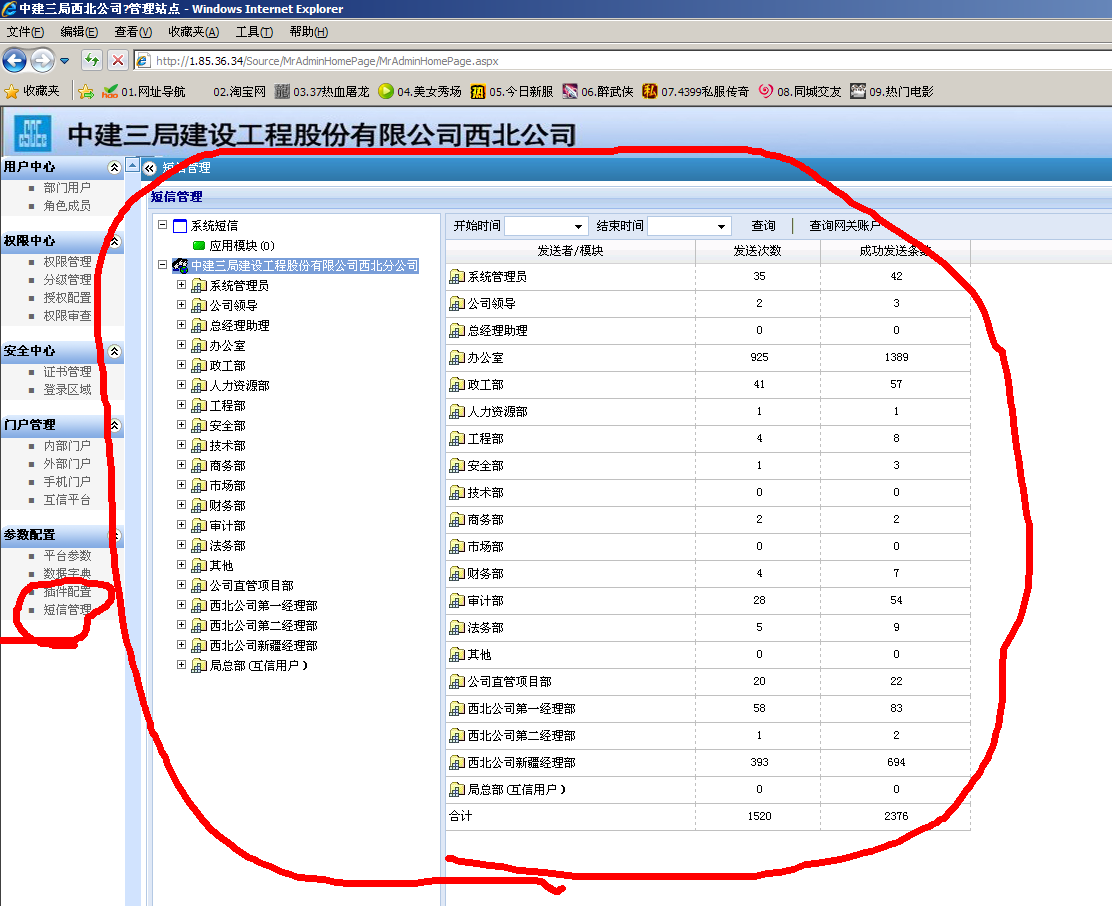Click the 审计部 folder icon in table
The image size is (1112, 906).
pyautogui.click(x=457, y=601)
